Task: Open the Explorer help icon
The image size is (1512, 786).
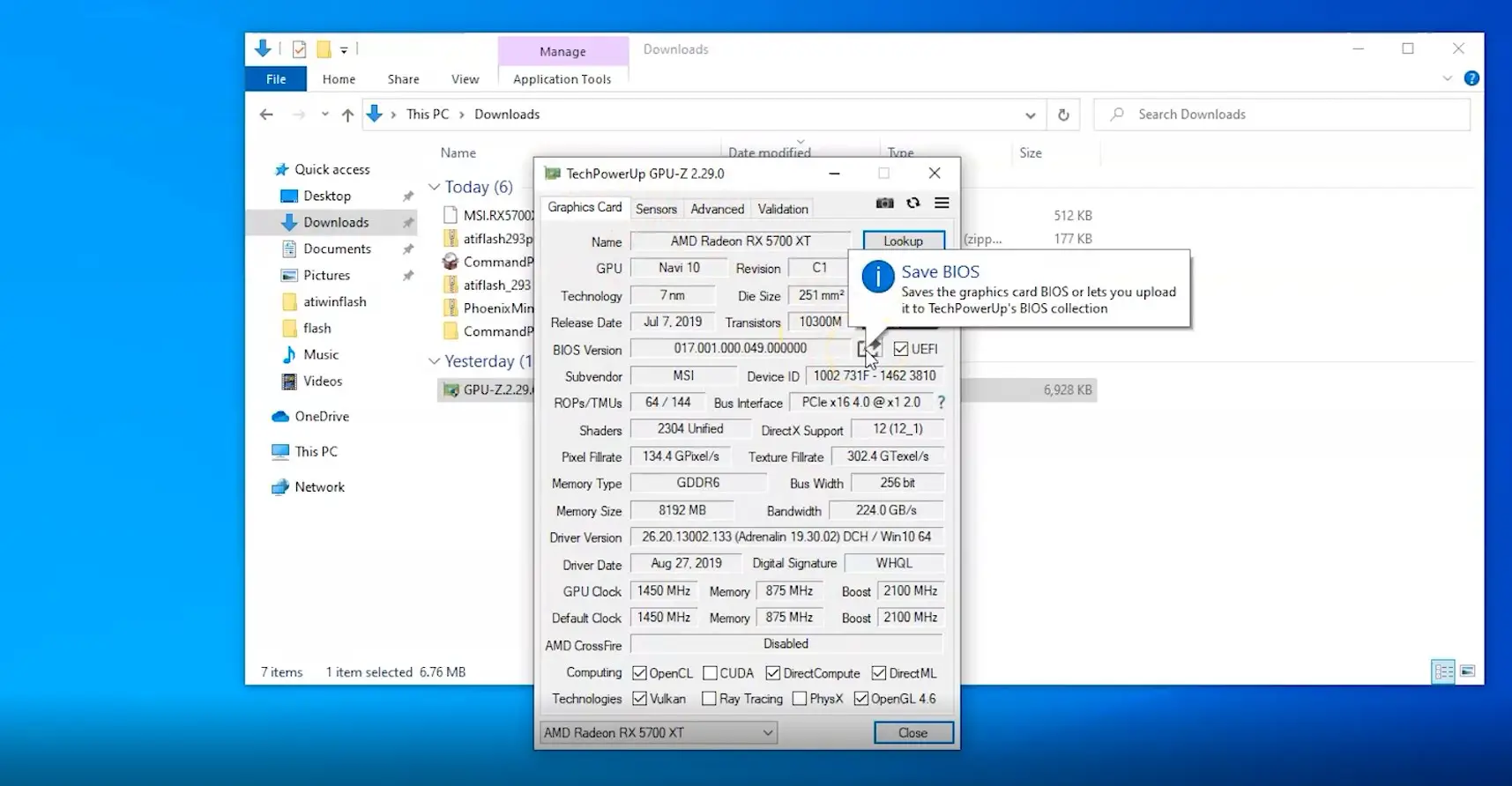Action: coord(1471,78)
